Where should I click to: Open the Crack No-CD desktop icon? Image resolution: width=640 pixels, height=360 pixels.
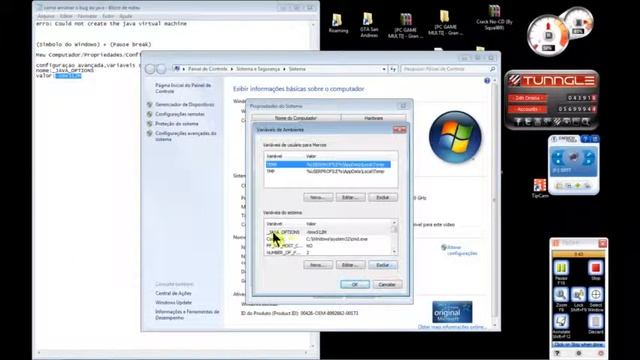(x=494, y=11)
